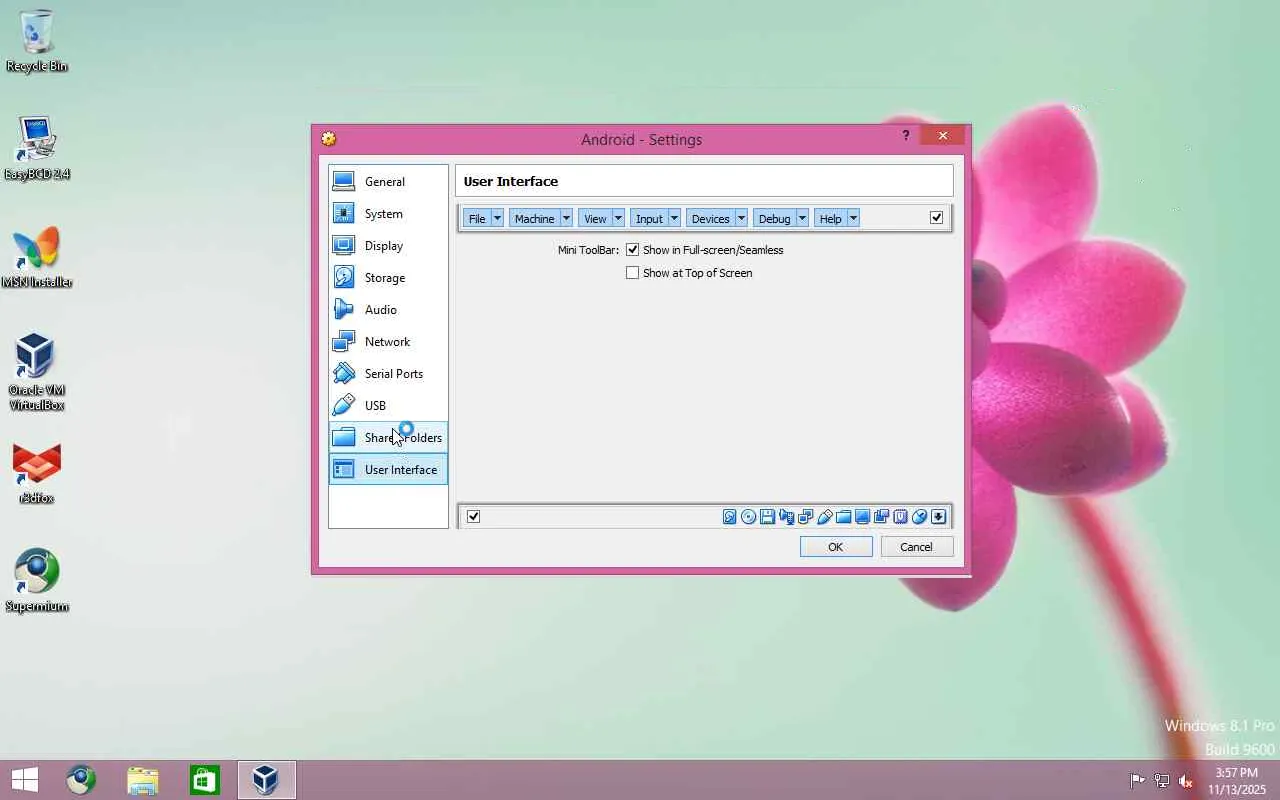Open the Shared Folders settings page
The width and height of the screenshot is (1280, 800).
[x=388, y=438]
